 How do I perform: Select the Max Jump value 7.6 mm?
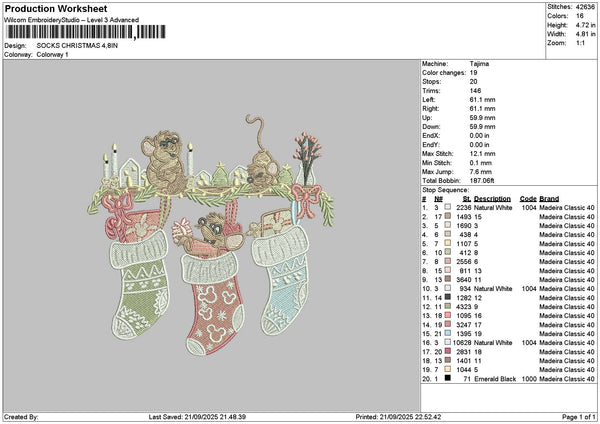pyautogui.click(x=481, y=171)
